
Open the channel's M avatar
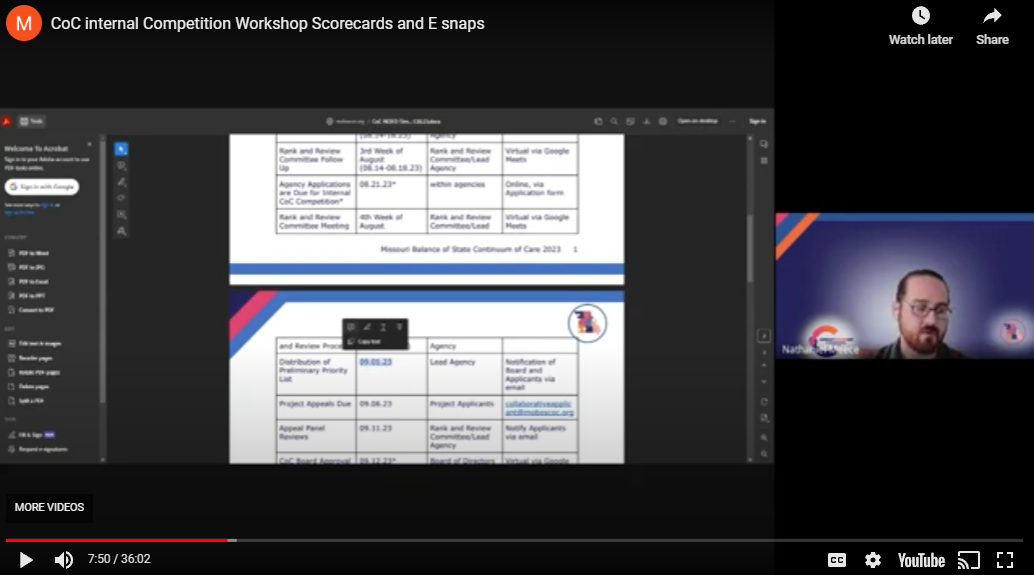pyautogui.click(x=24, y=23)
